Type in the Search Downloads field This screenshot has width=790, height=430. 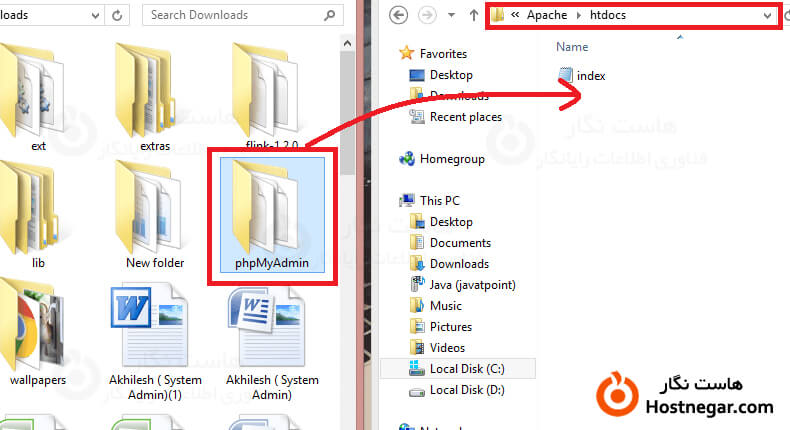pyautogui.click(x=240, y=15)
